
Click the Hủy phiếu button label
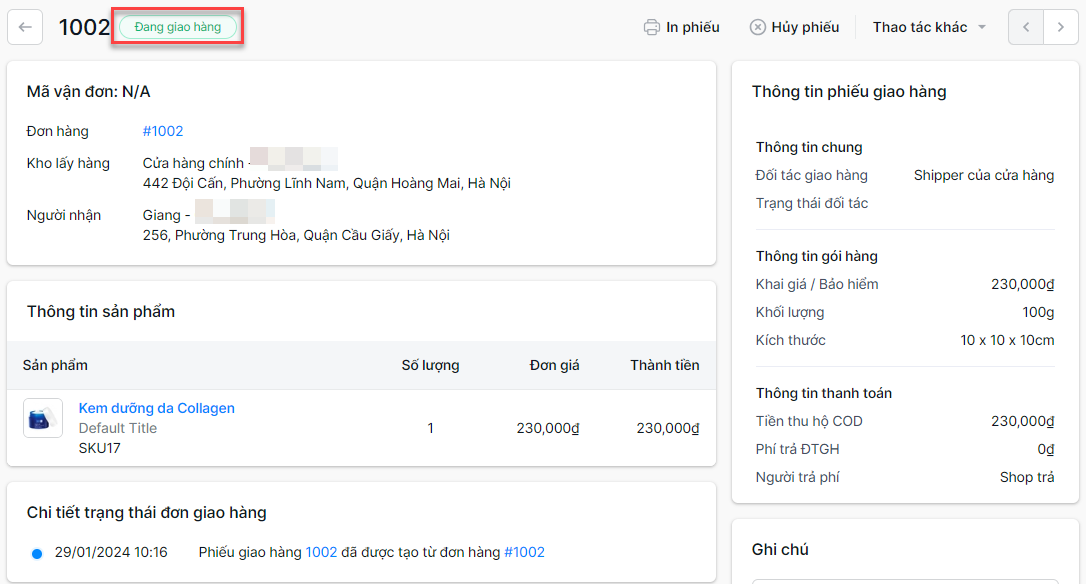[805, 27]
